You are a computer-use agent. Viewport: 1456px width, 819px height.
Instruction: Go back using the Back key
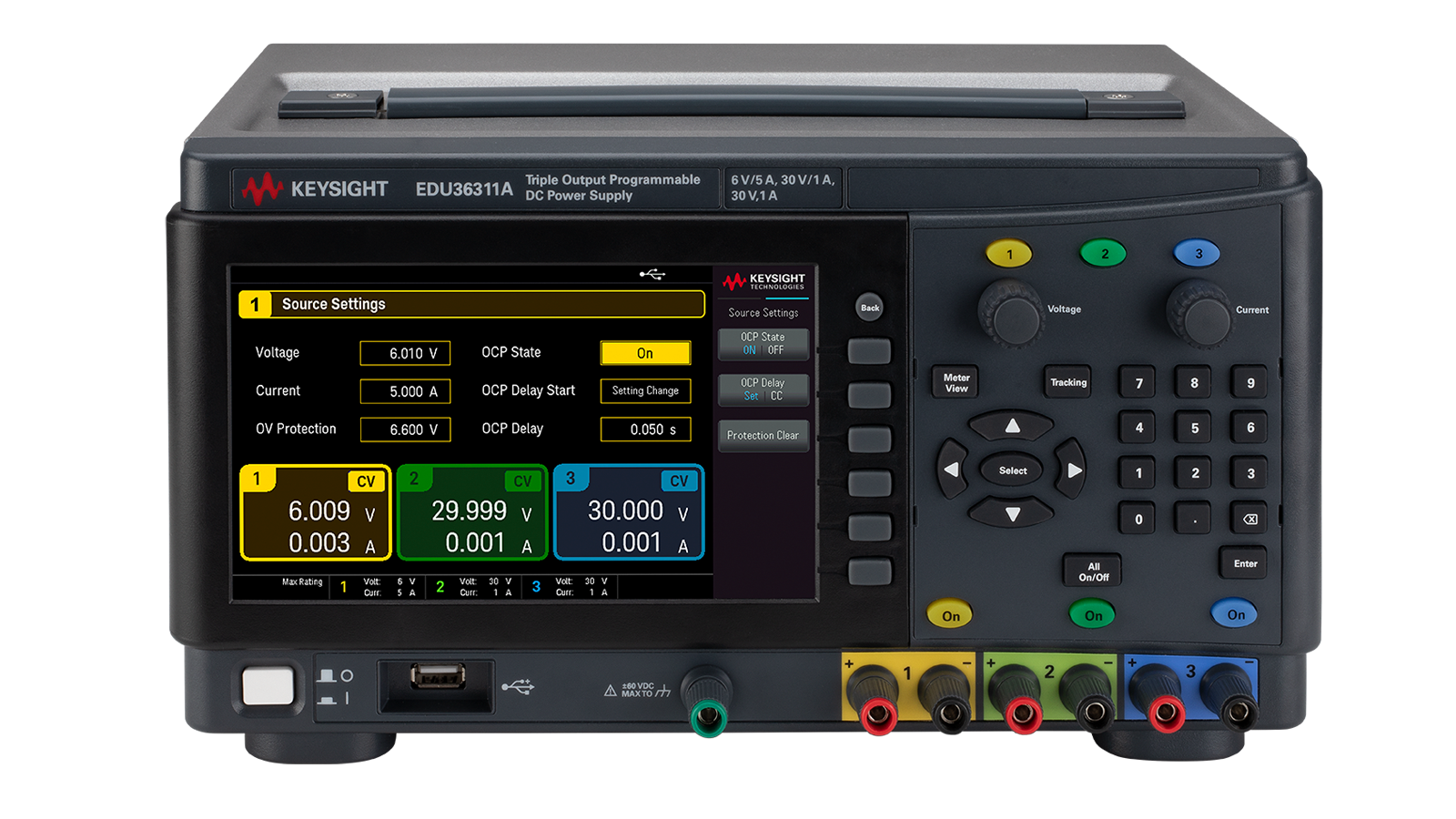pos(870,308)
